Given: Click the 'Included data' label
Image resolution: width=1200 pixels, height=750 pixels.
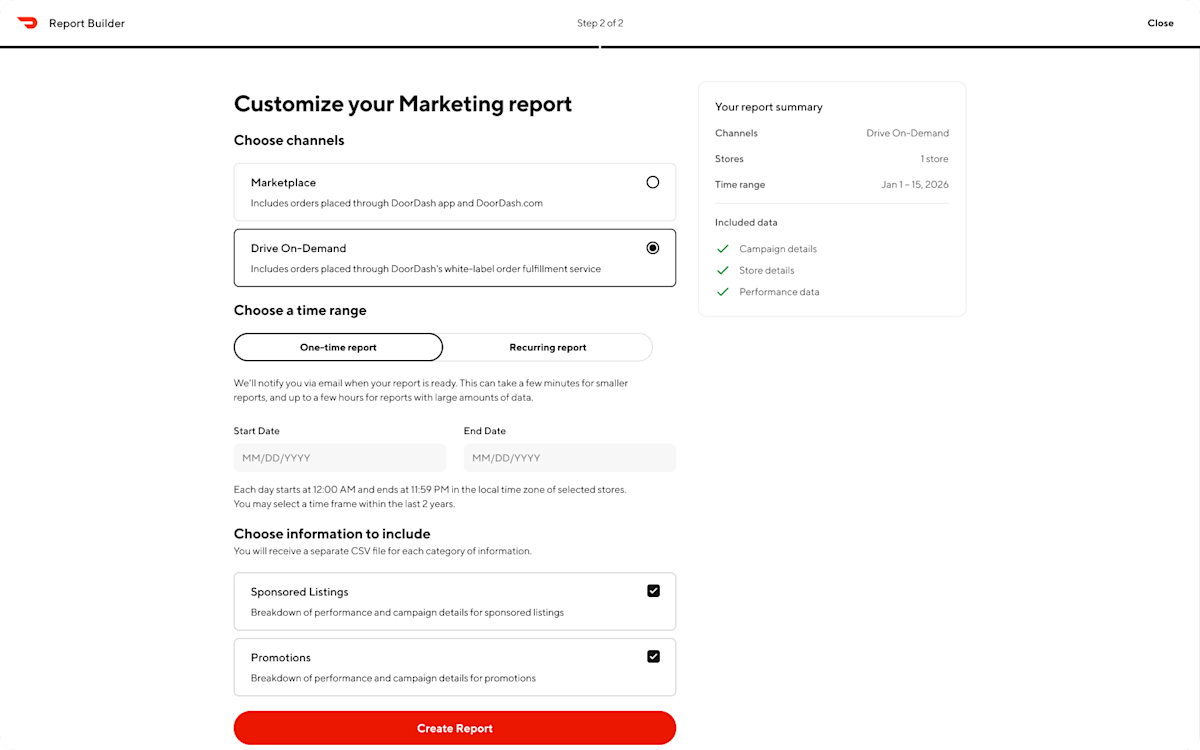Looking at the screenshot, I should click(746, 222).
